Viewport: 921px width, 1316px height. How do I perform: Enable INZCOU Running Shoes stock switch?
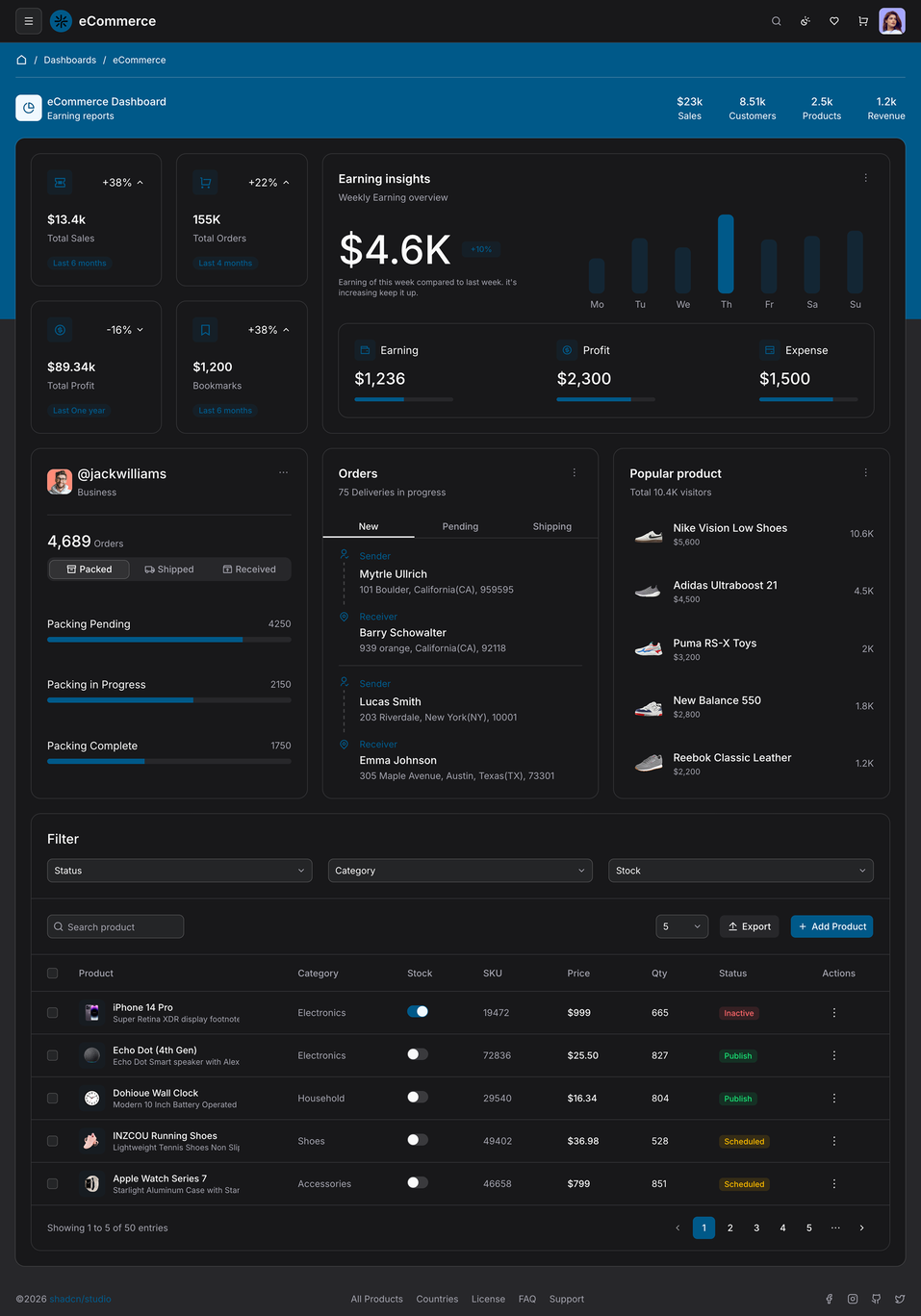(x=418, y=1140)
